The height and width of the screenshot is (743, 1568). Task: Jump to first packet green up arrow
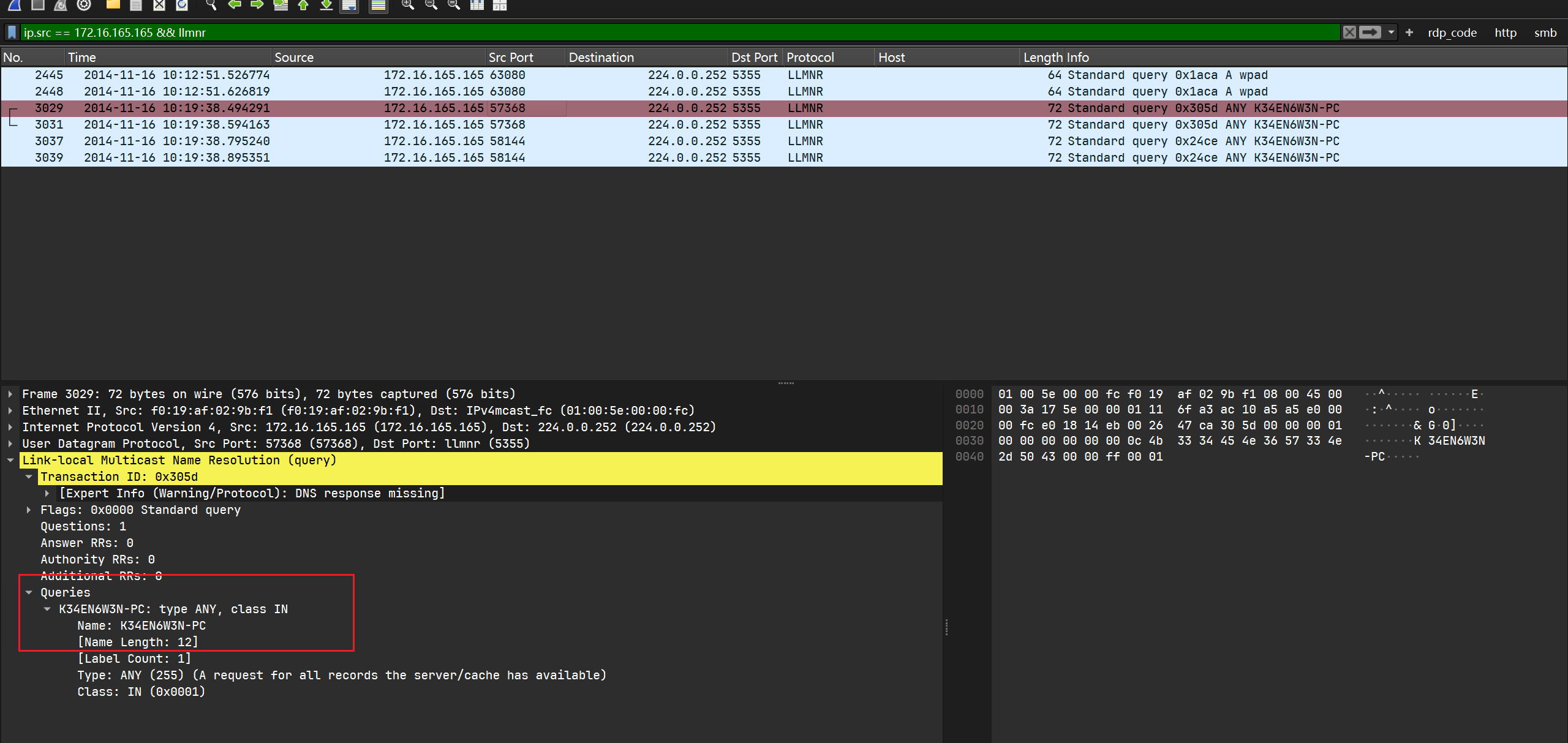(x=303, y=5)
